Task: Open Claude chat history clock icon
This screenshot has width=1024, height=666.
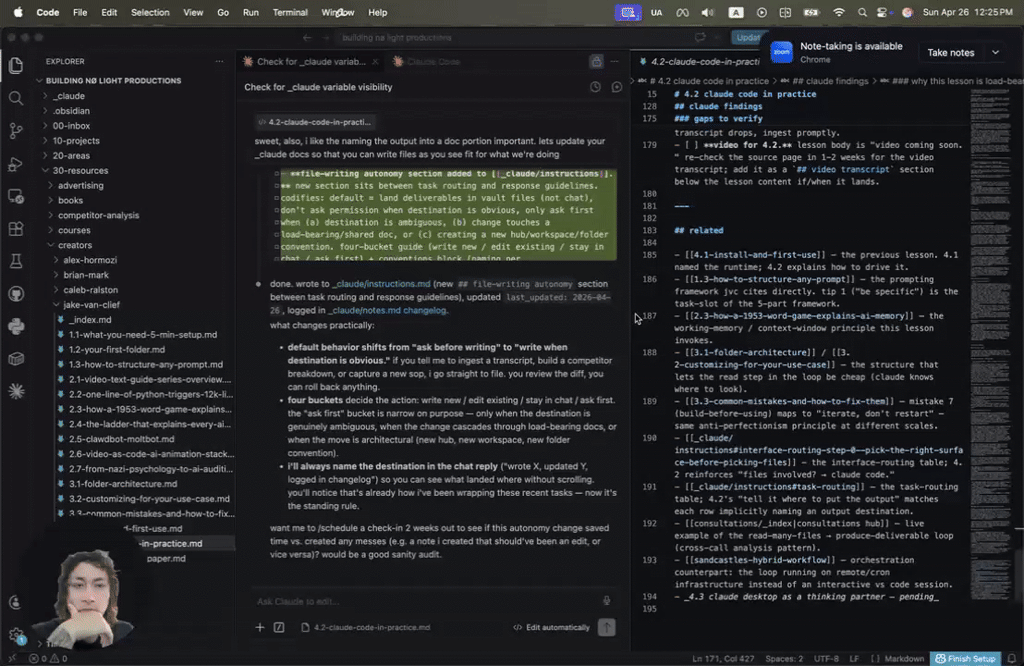Action: [595, 87]
